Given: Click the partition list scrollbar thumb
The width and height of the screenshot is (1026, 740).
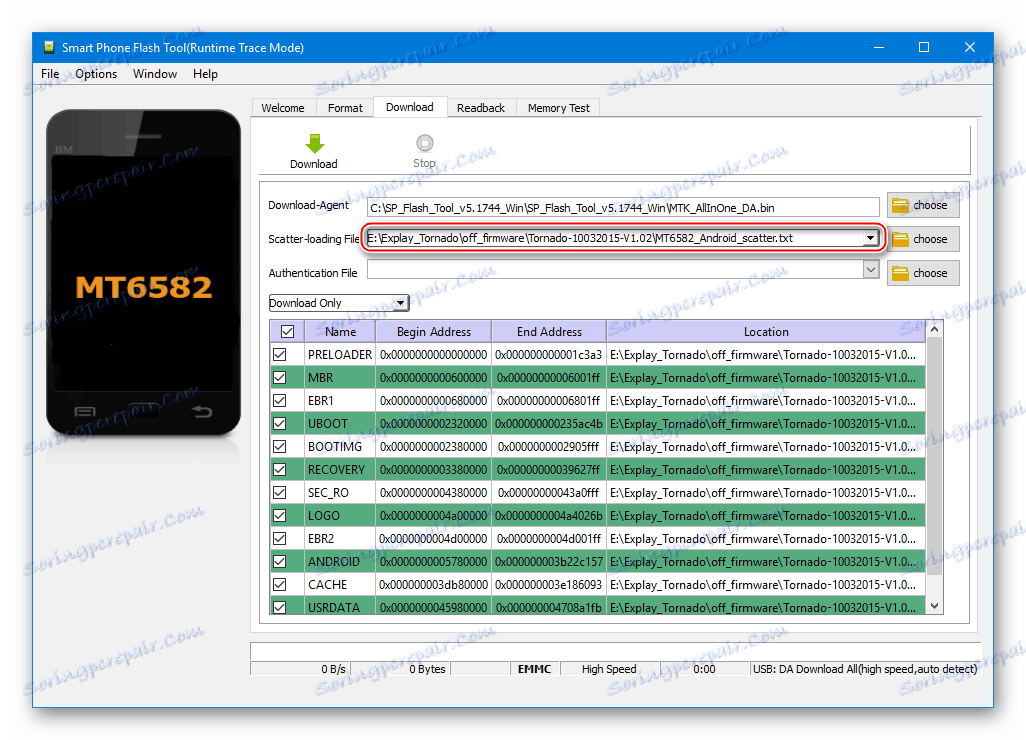Looking at the screenshot, I should [x=934, y=457].
